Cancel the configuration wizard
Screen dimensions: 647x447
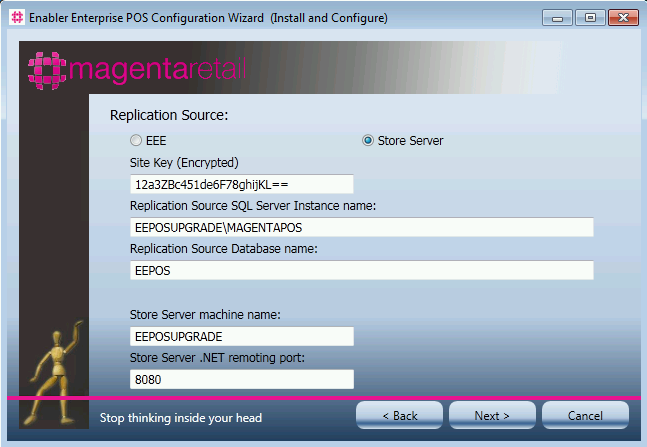tap(585, 415)
